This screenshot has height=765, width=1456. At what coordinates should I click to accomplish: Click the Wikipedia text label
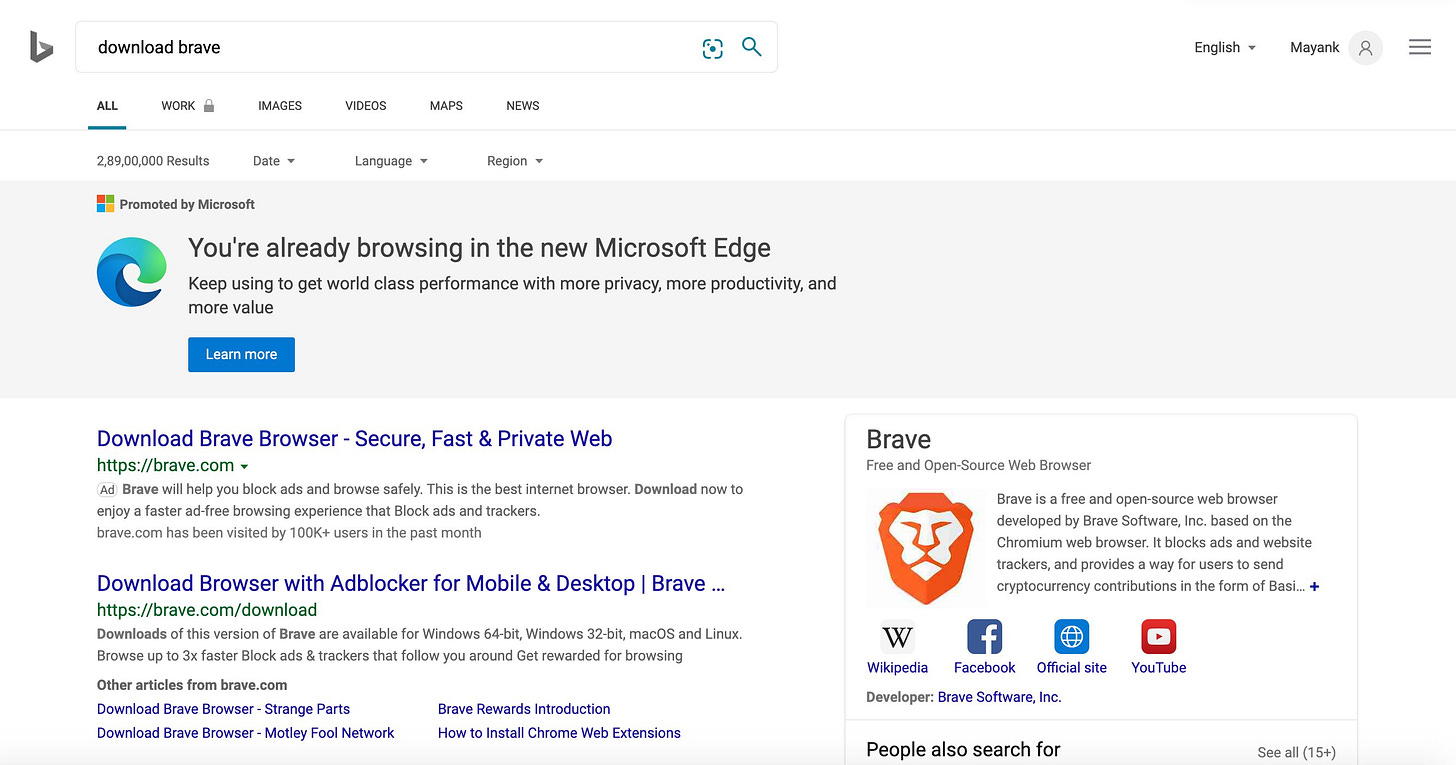pos(897,668)
